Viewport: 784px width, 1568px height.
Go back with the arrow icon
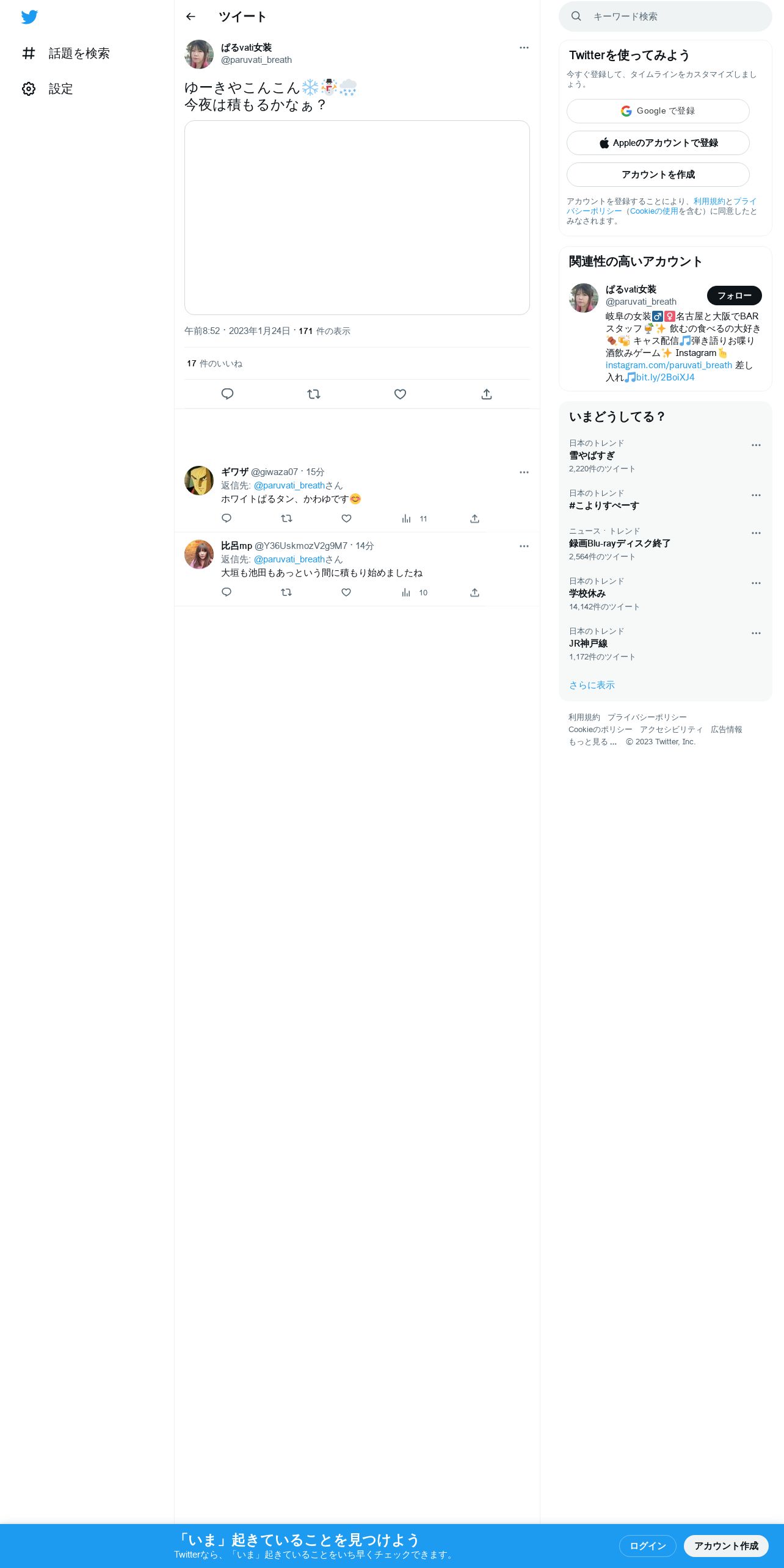[191, 16]
